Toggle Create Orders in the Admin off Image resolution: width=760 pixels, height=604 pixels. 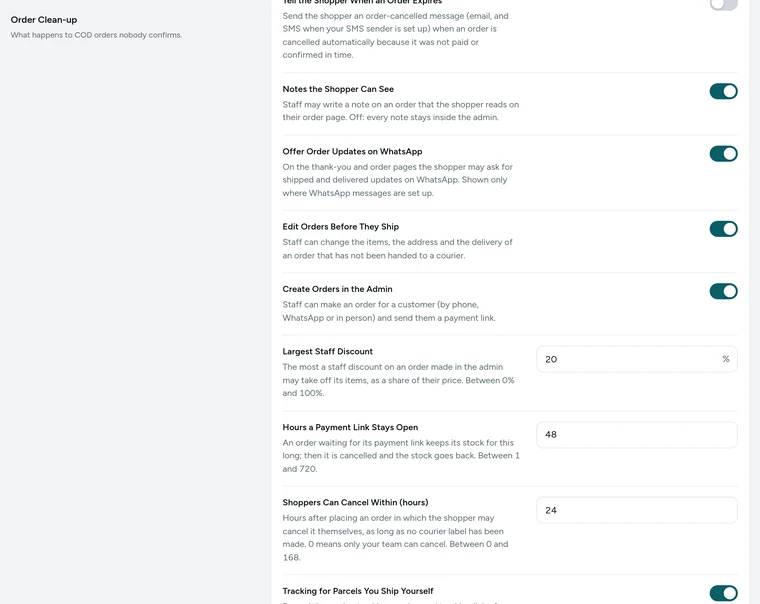tap(723, 291)
